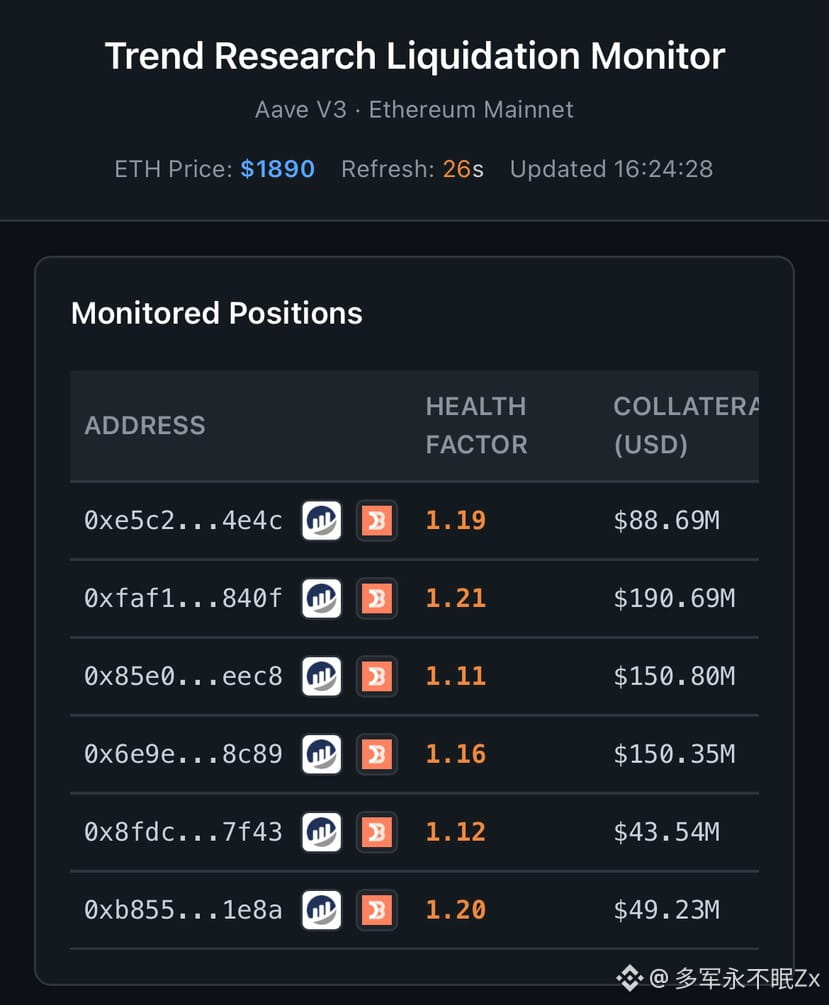The image size is (829, 1005).
Task: Click DeBank icon in the 0xb855...1e8a row
Action: [377, 910]
